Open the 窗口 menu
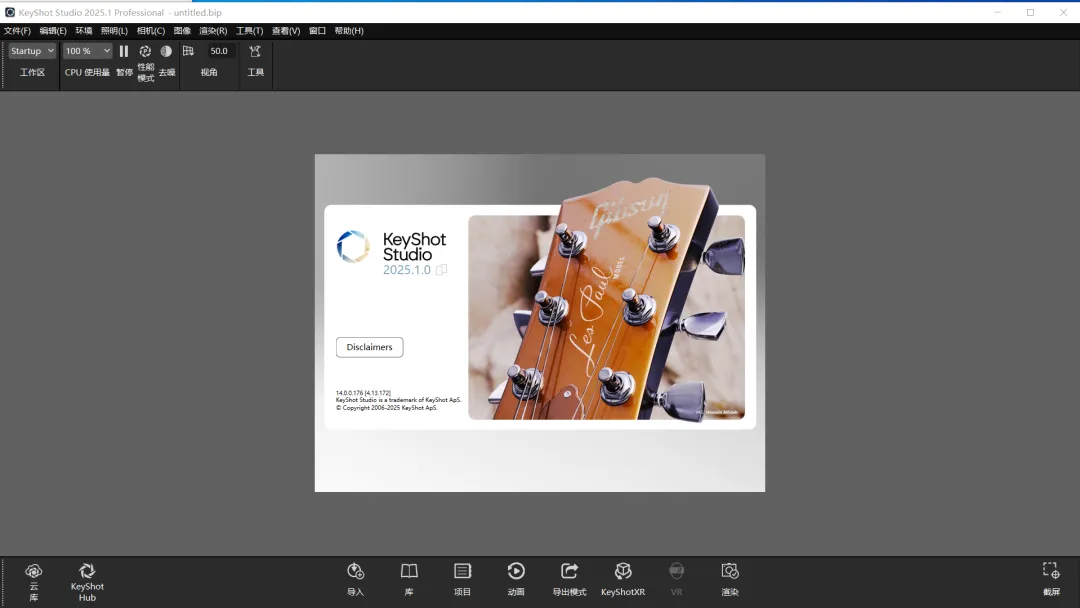Viewport: 1080px width, 608px height. 317,31
